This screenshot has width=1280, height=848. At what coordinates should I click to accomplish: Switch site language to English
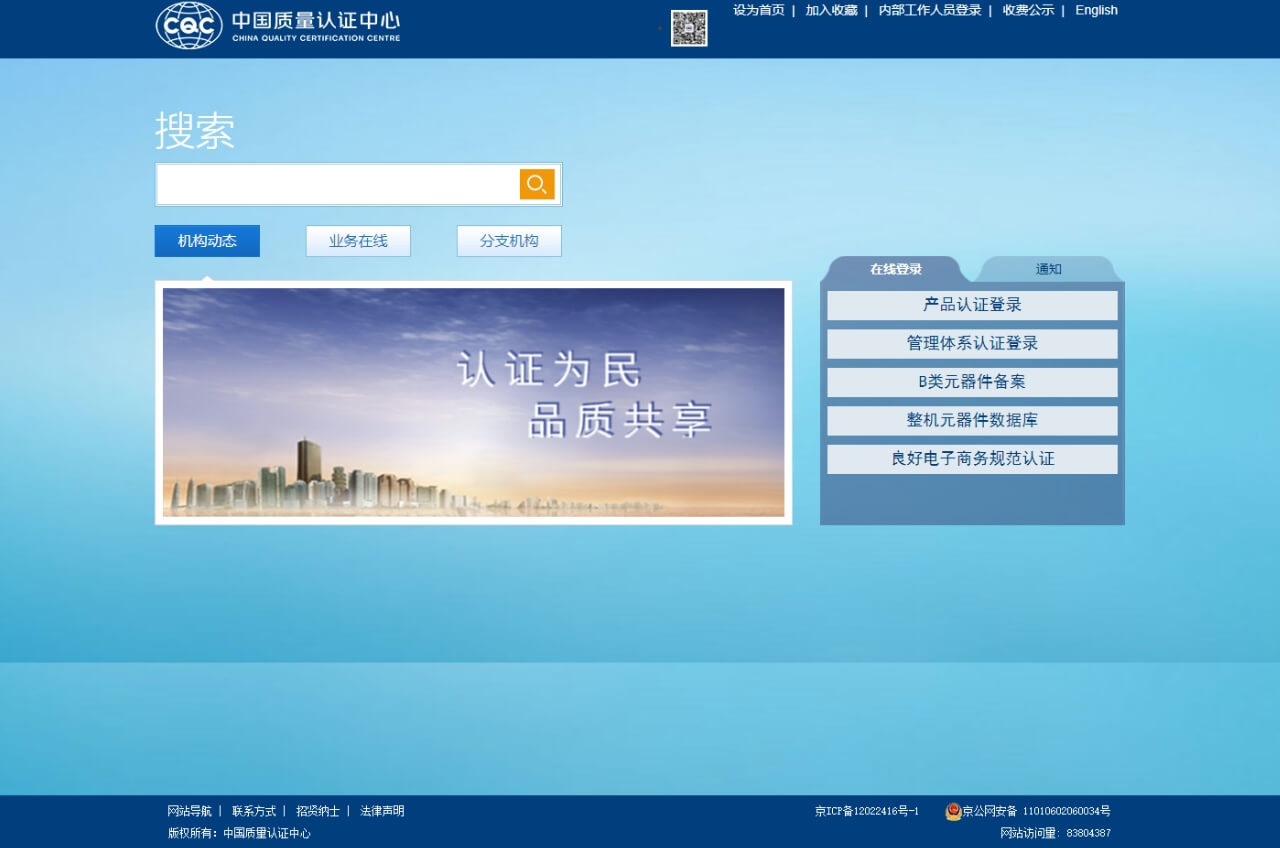1096,10
